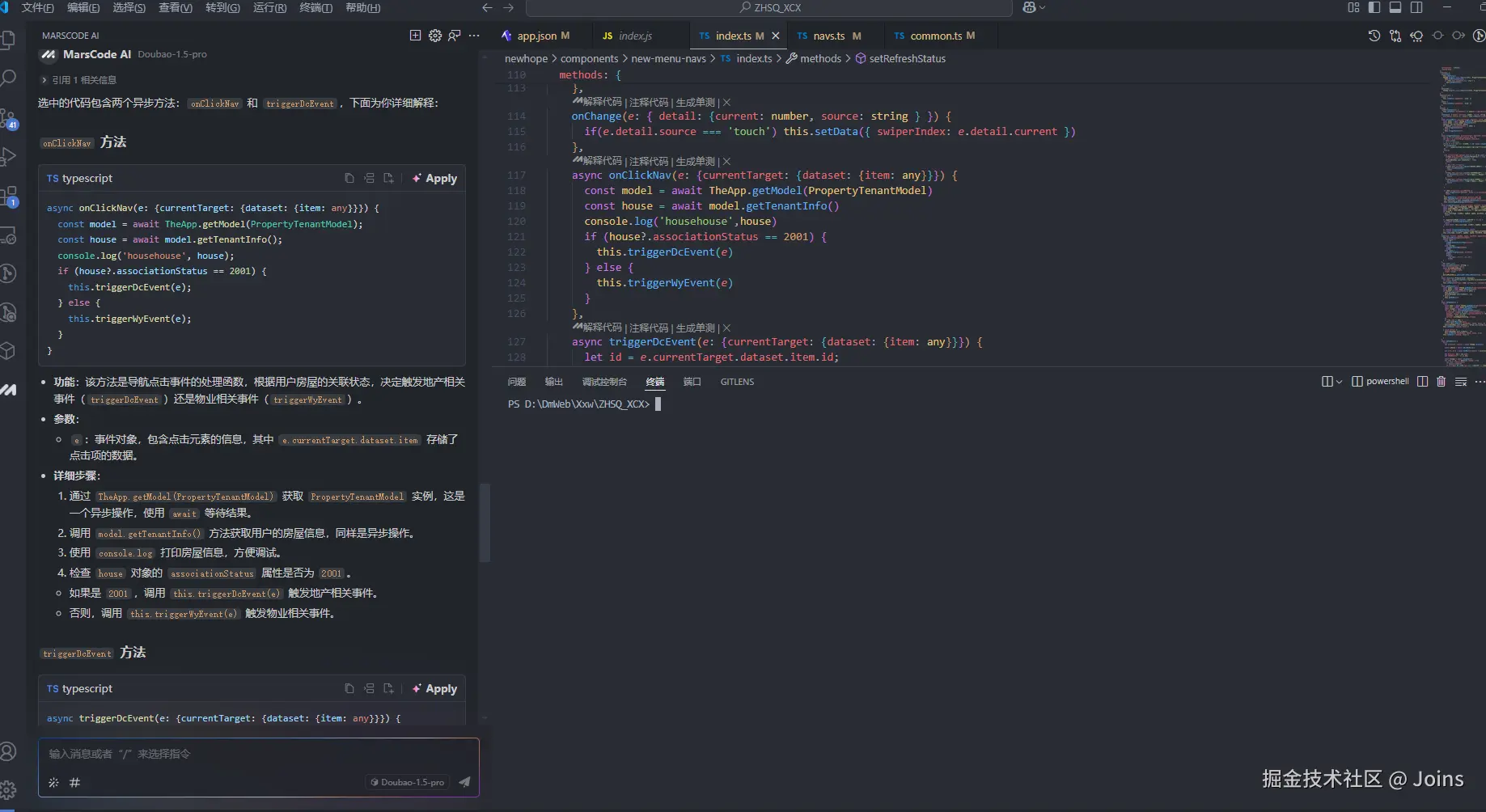Kill the terminal with trash icon
Screen dimensions: 1486x812
pos(1441,382)
